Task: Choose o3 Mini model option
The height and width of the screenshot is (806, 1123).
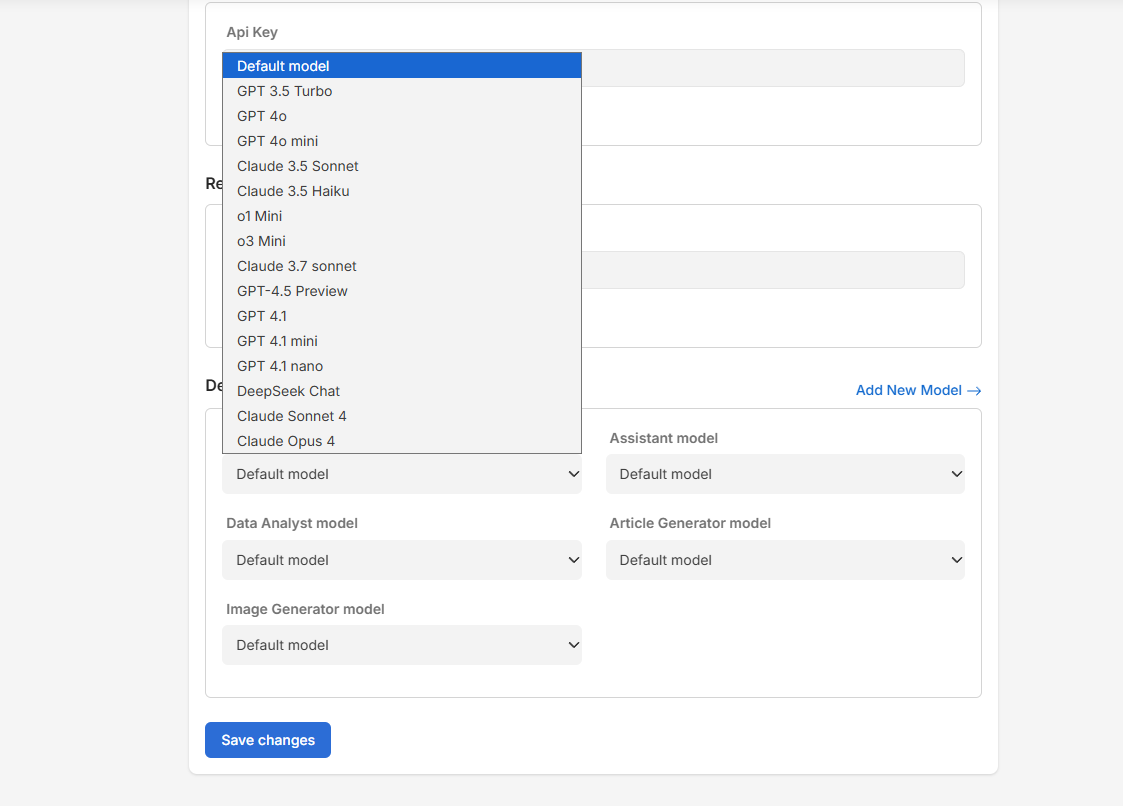Action: pyautogui.click(x=402, y=241)
